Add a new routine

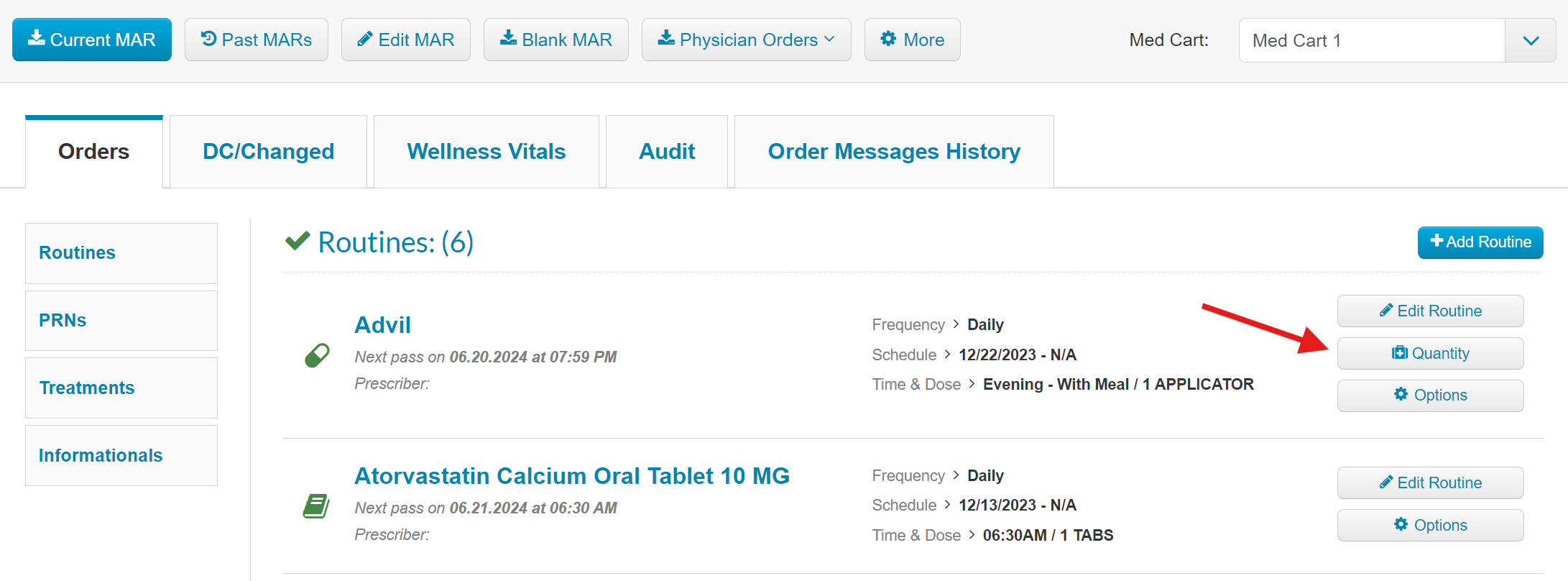click(x=1480, y=242)
